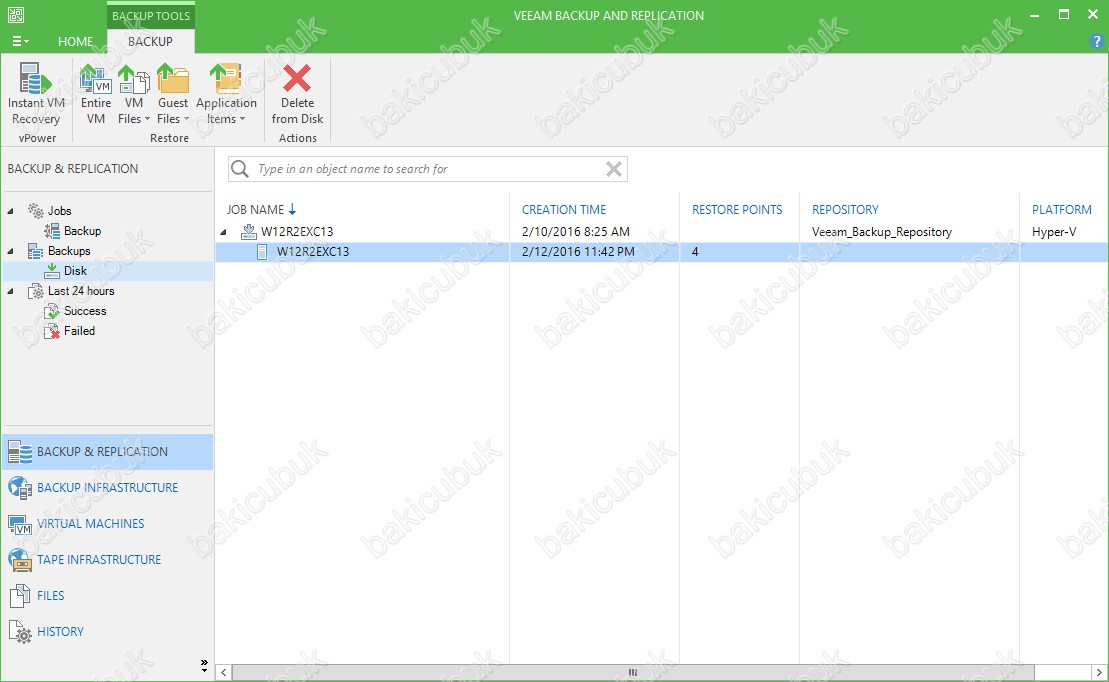Open the Application Items menu
Screen dimensions: 1109x682
pos(226,94)
